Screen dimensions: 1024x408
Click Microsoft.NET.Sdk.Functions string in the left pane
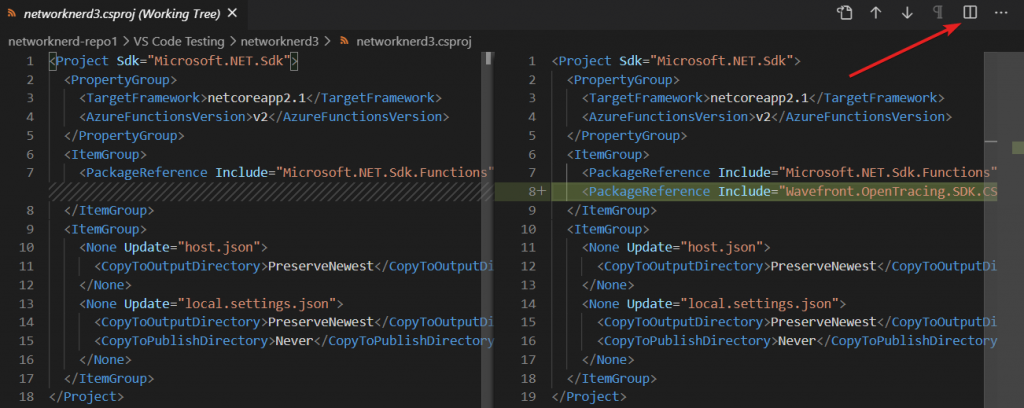tap(385, 172)
